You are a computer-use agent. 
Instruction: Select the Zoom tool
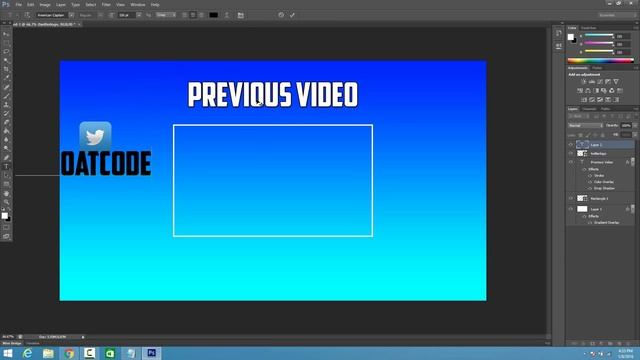point(6,202)
